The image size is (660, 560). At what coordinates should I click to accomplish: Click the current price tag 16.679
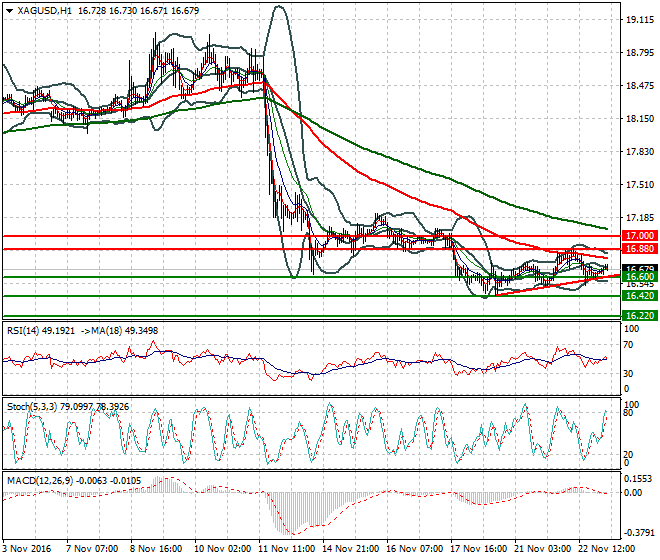(637, 269)
